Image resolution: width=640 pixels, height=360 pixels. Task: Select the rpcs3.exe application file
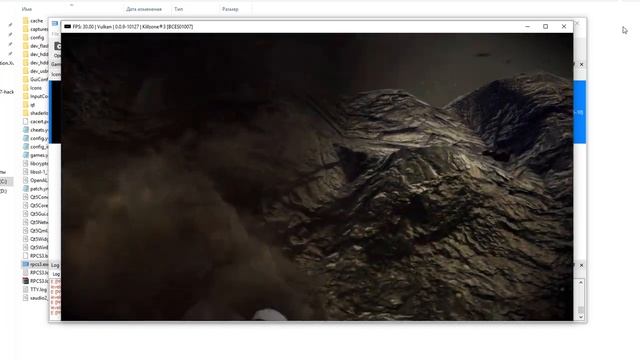(35, 264)
